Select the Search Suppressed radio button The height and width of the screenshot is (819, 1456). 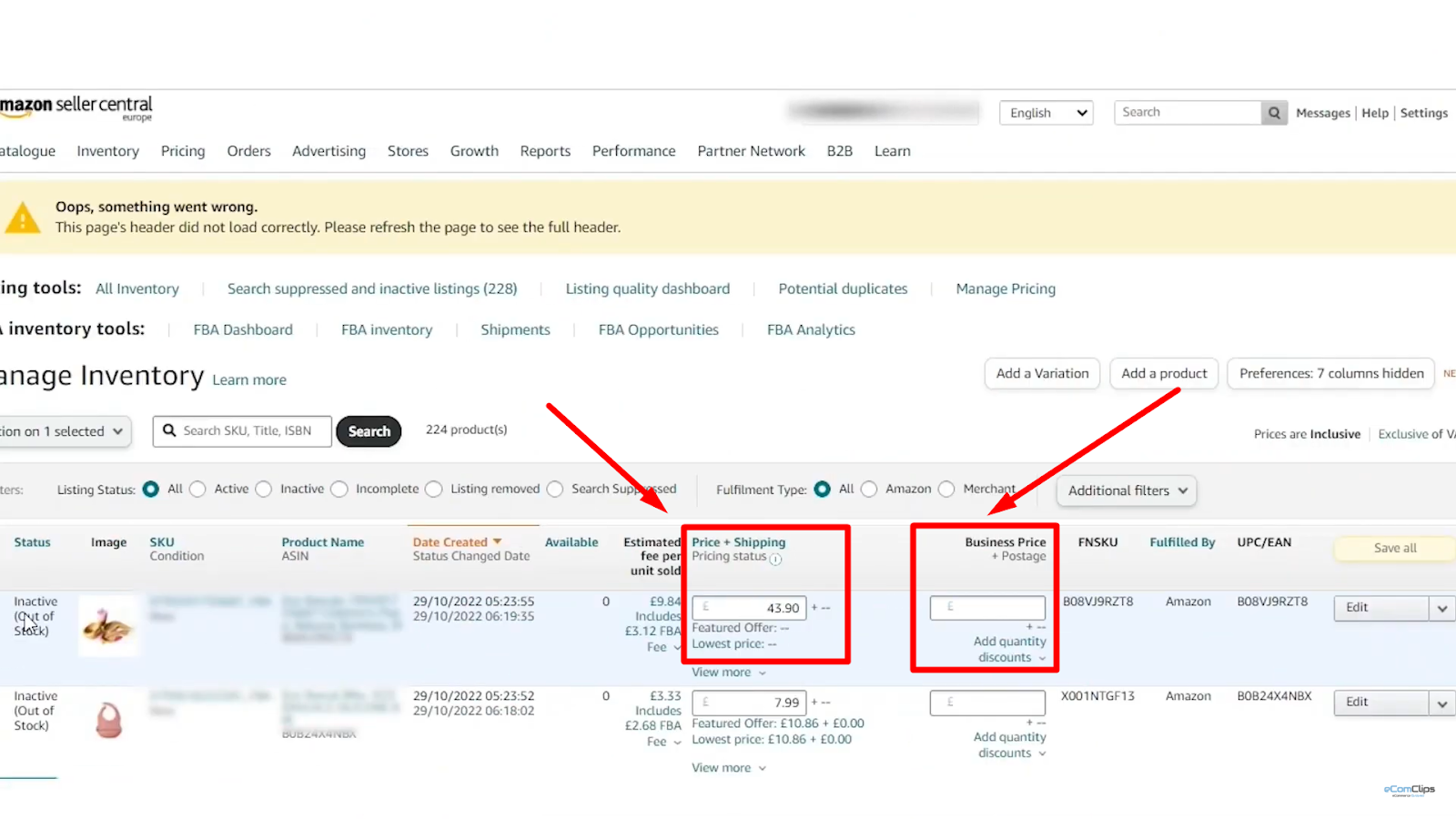pyautogui.click(x=555, y=489)
